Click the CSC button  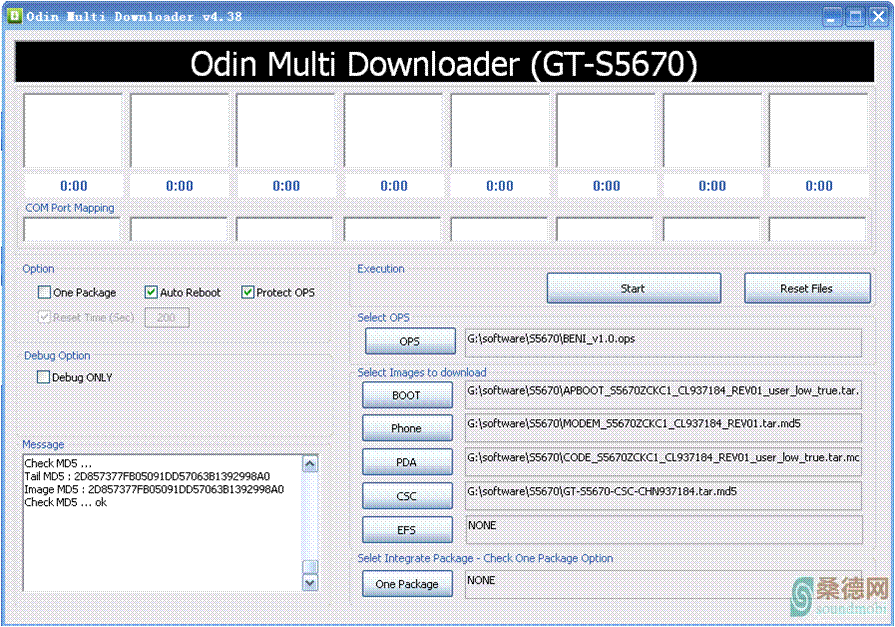(407, 496)
